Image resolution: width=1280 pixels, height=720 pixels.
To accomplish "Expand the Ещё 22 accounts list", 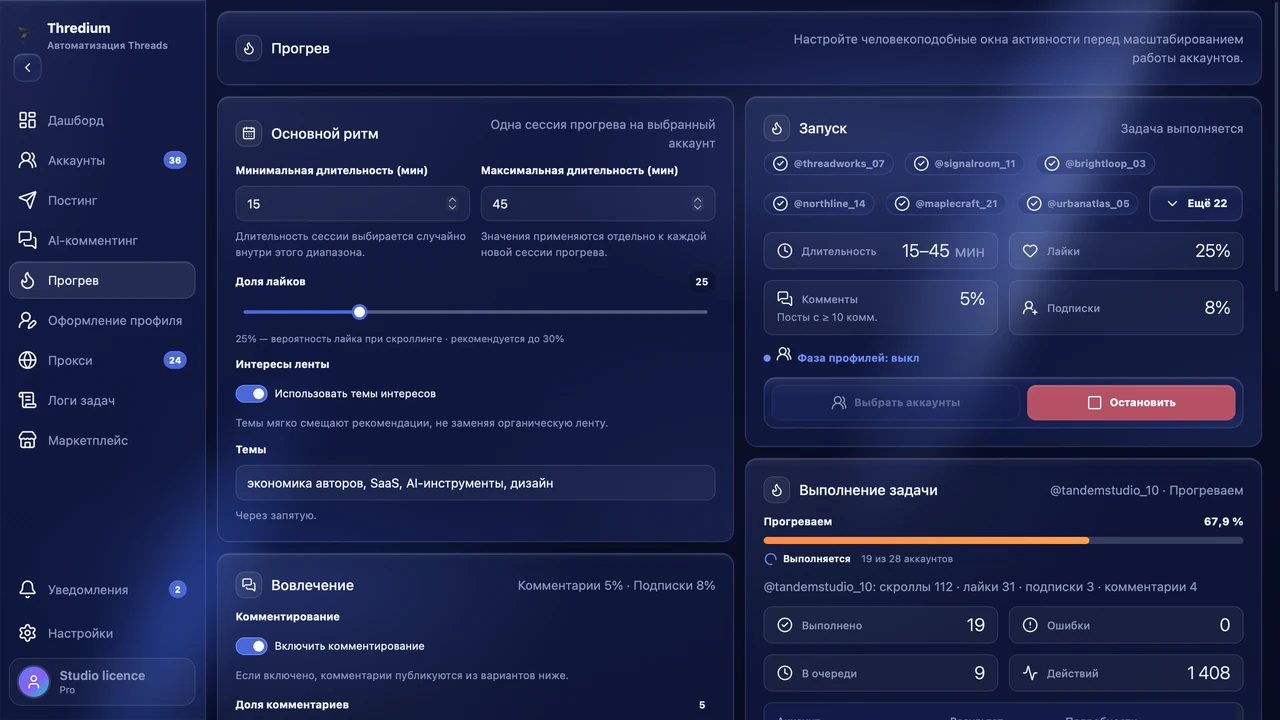I will pyautogui.click(x=1196, y=203).
